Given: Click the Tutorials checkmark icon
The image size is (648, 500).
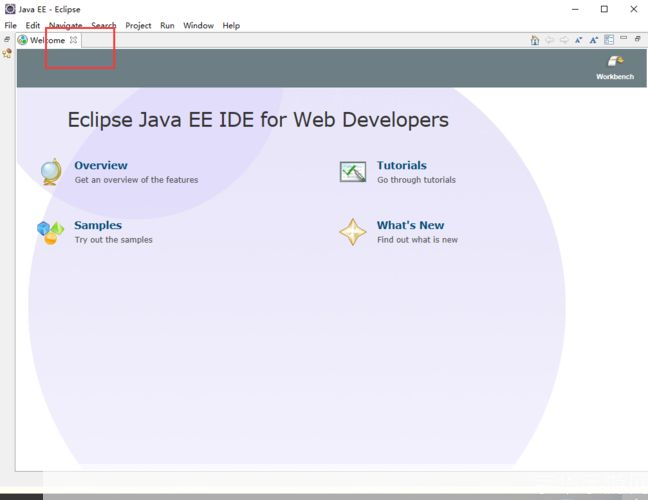Looking at the screenshot, I should click(x=353, y=172).
